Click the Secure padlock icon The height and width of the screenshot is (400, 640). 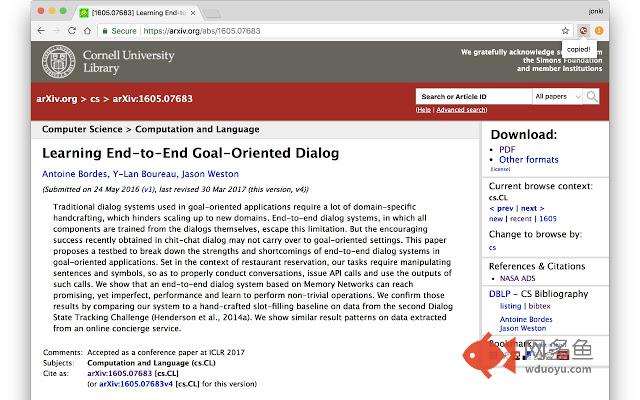(105, 31)
